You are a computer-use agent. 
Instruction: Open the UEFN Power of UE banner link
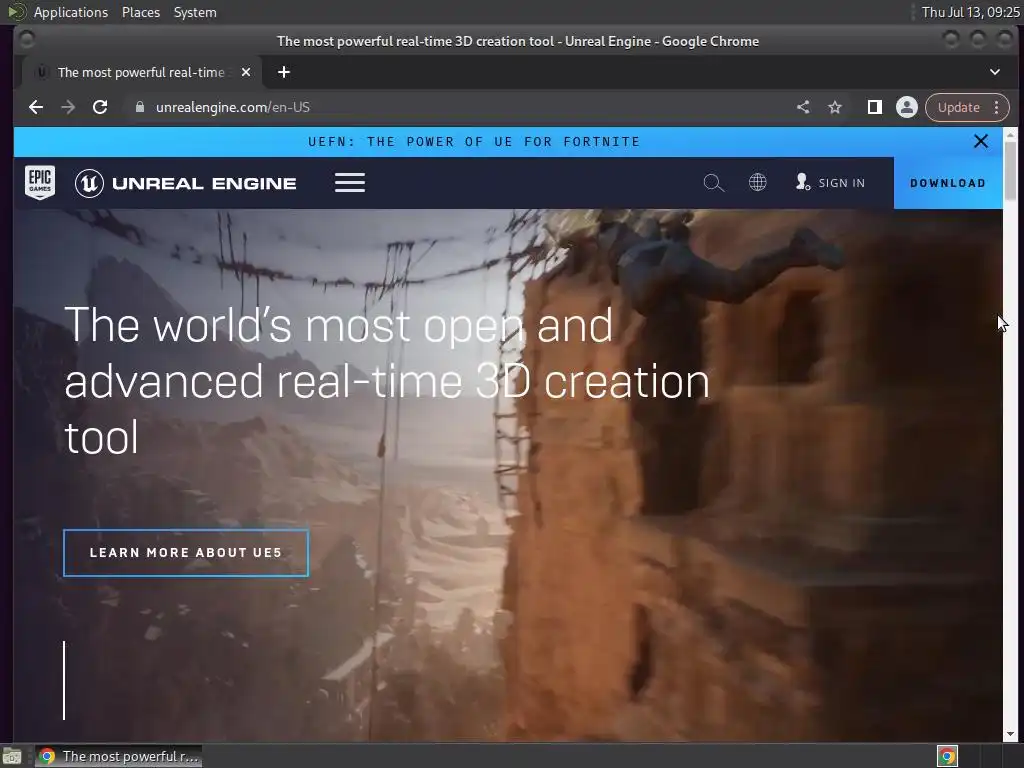pos(474,142)
